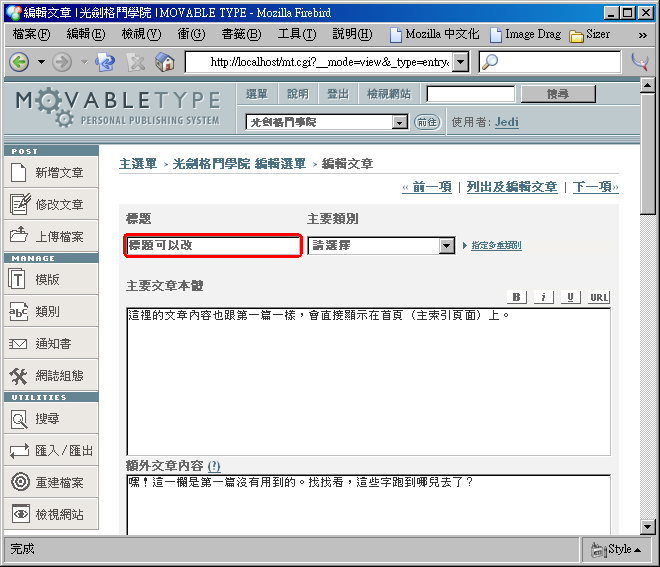Click 搜尋 sidebar search icon
The height and width of the screenshot is (567, 660).
pyautogui.click(x=19, y=419)
